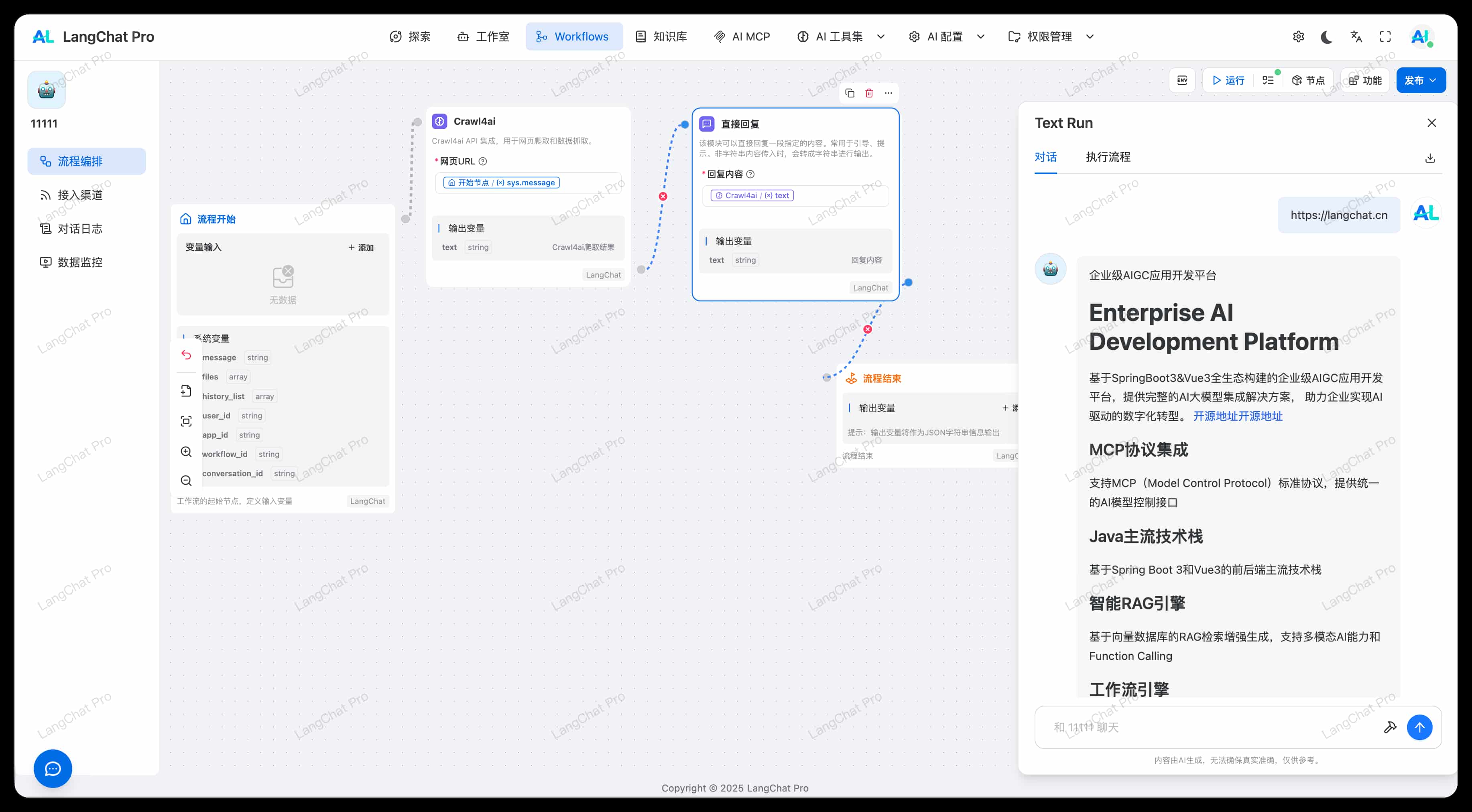This screenshot has width=1472, height=812.
Task: Delete the selected 直接回复 node
Action: pyautogui.click(x=869, y=93)
